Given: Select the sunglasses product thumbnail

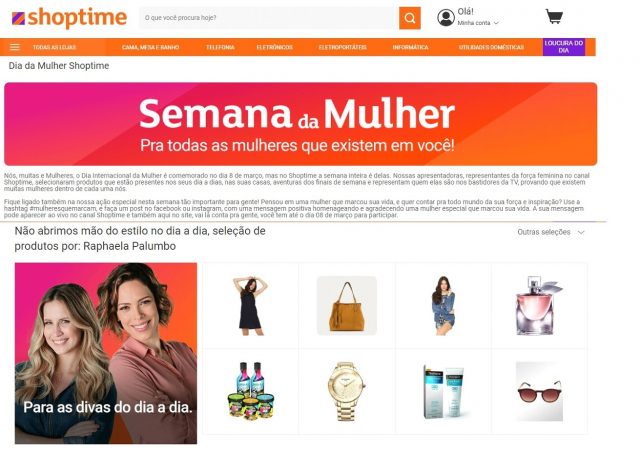Looking at the screenshot, I should (539, 391).
